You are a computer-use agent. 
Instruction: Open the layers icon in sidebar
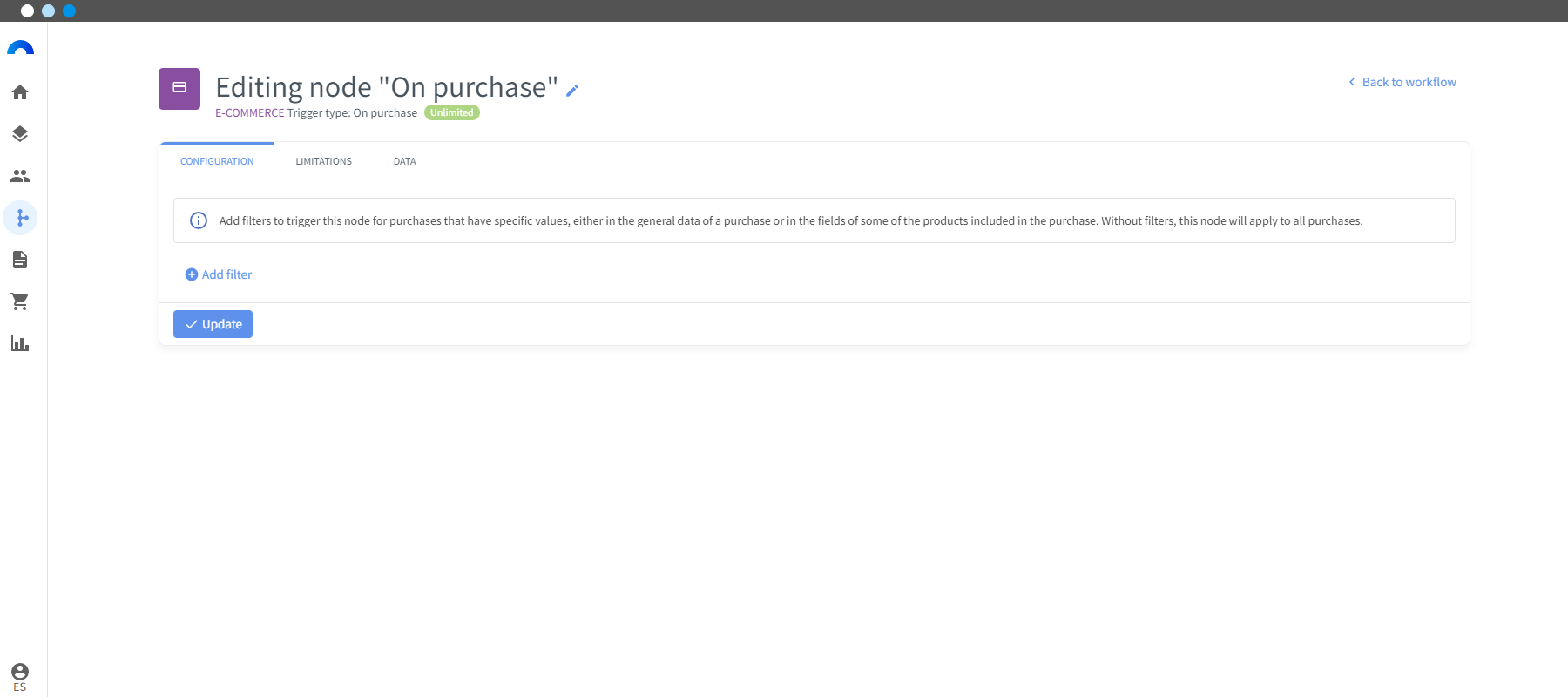pyautogui.click(x=20, y=134)
